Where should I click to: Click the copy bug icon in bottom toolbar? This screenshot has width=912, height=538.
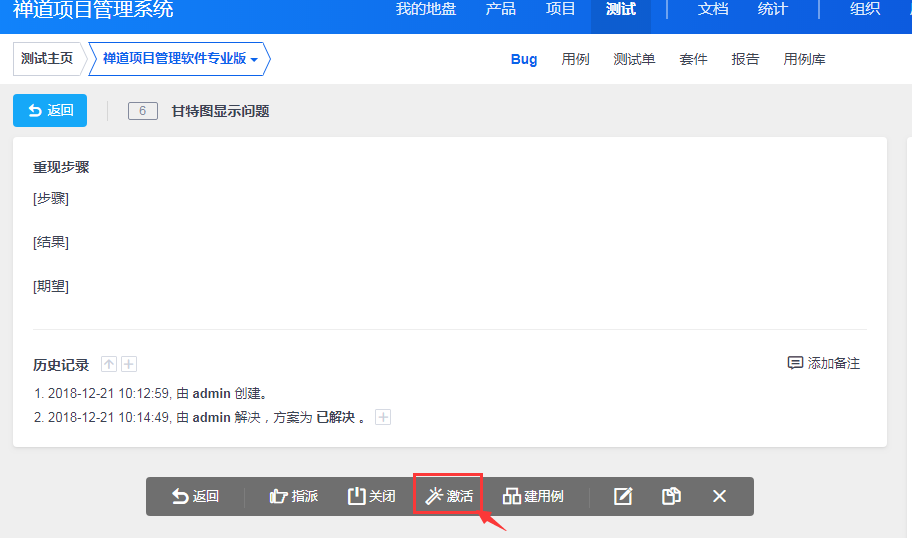coord(671,496)
